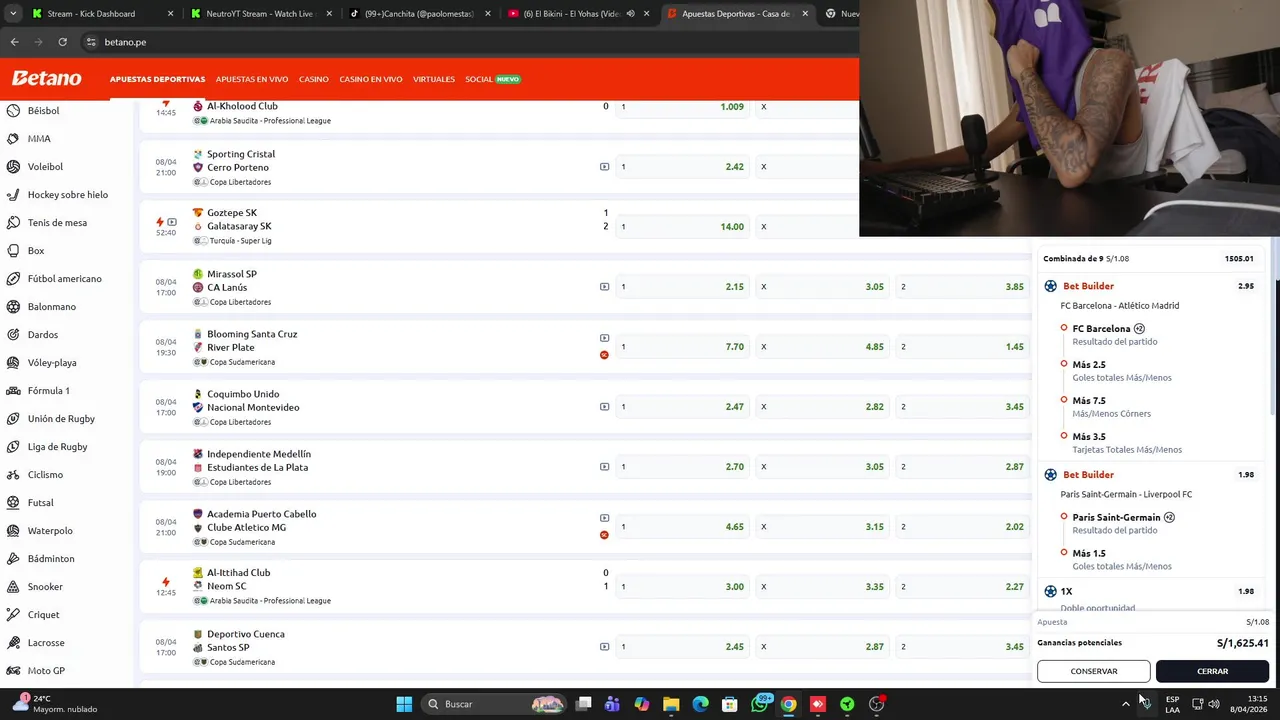1280x720 pixels.
Task: Mute the El Bikini tab audio
Action: coord(631,14)
